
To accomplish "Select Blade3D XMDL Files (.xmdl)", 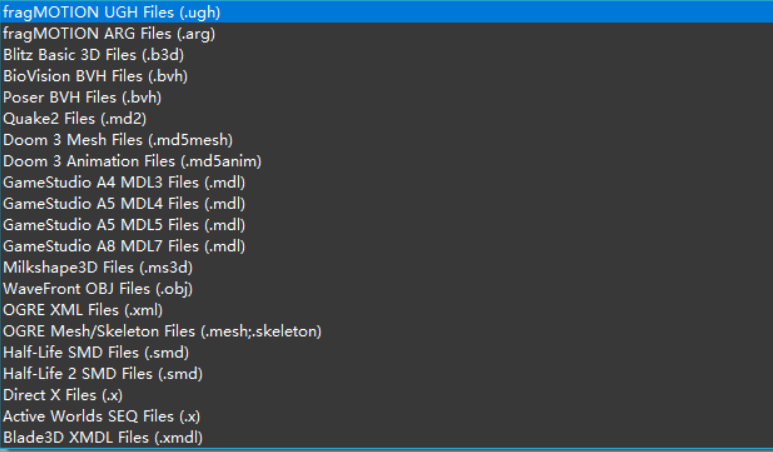I will (386, 437).
